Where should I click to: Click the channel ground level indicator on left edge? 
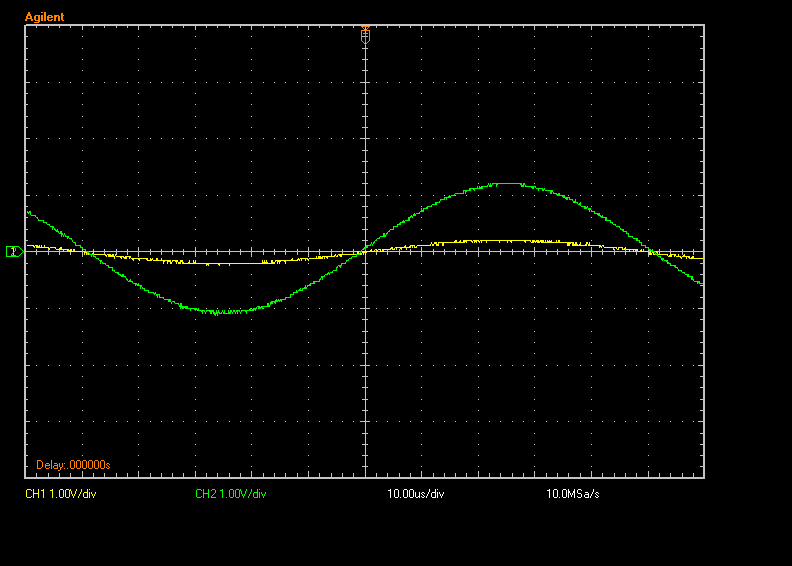[x=15, y=251]
